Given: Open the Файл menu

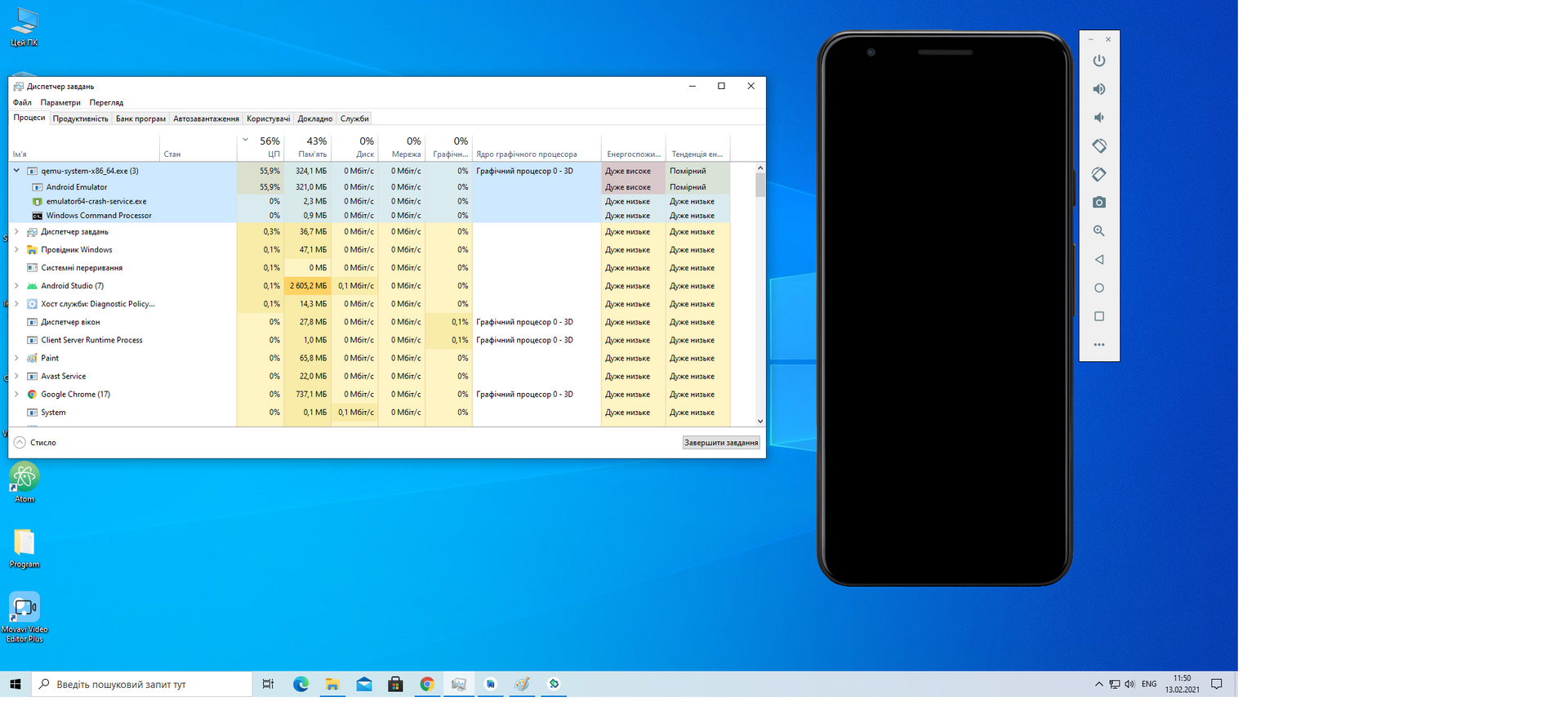Looking at the screenshot, I should tap(22, 103).
